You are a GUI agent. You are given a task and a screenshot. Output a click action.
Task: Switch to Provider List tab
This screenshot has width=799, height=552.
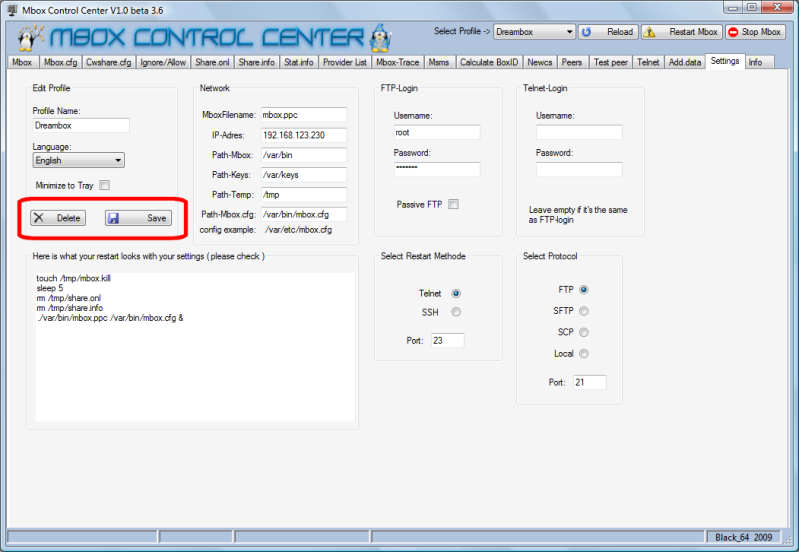click(345, 62)
